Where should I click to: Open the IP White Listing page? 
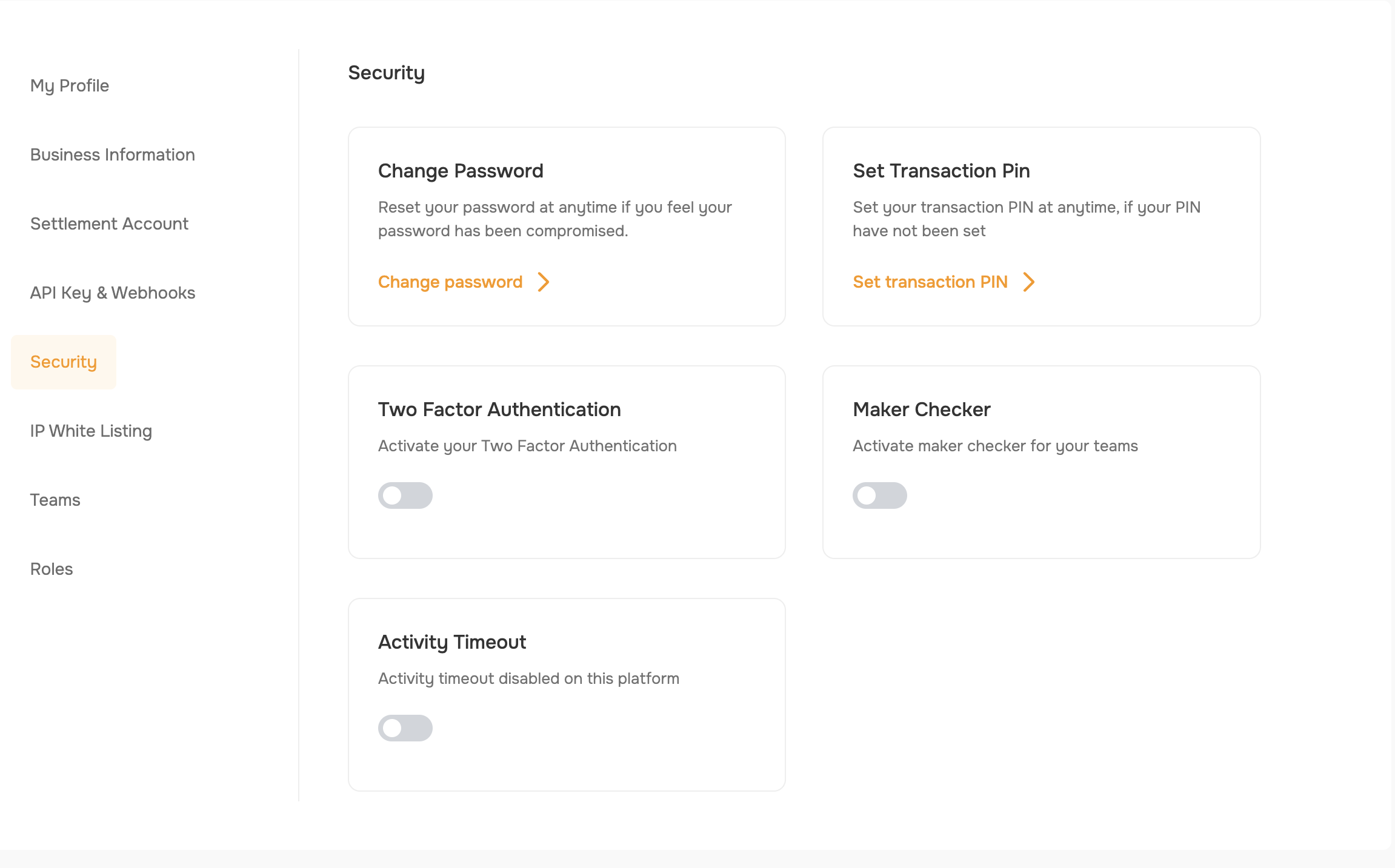(91, 431)
